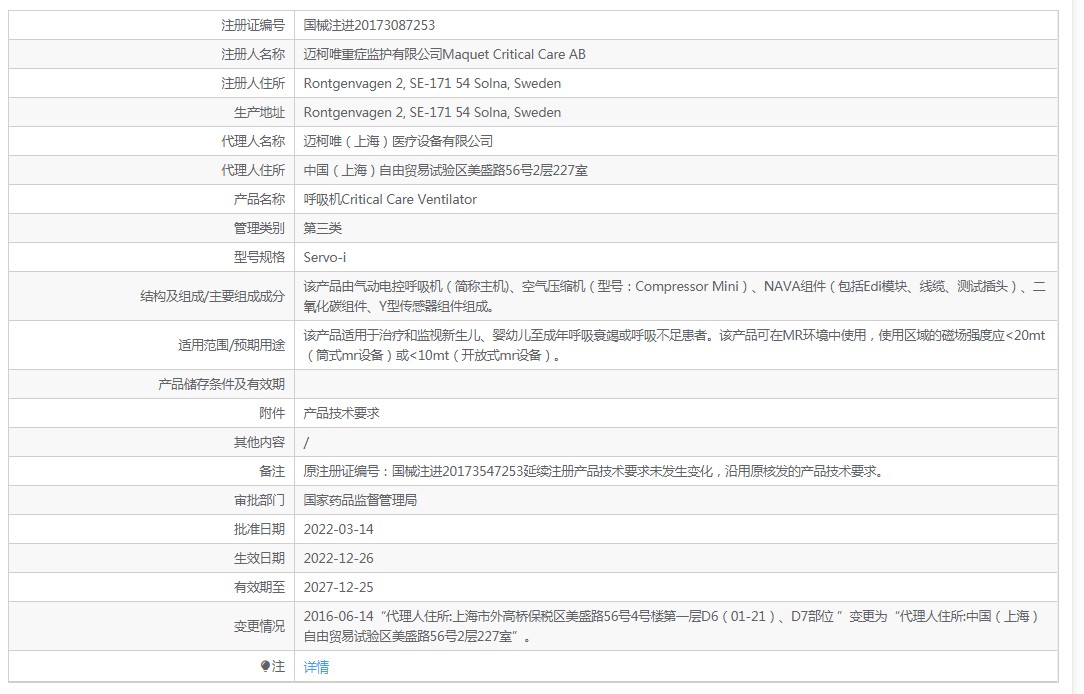The height and width of the screenshot is (694, 1084).
Task: Click management class 第三类
Action: (322, 229)
